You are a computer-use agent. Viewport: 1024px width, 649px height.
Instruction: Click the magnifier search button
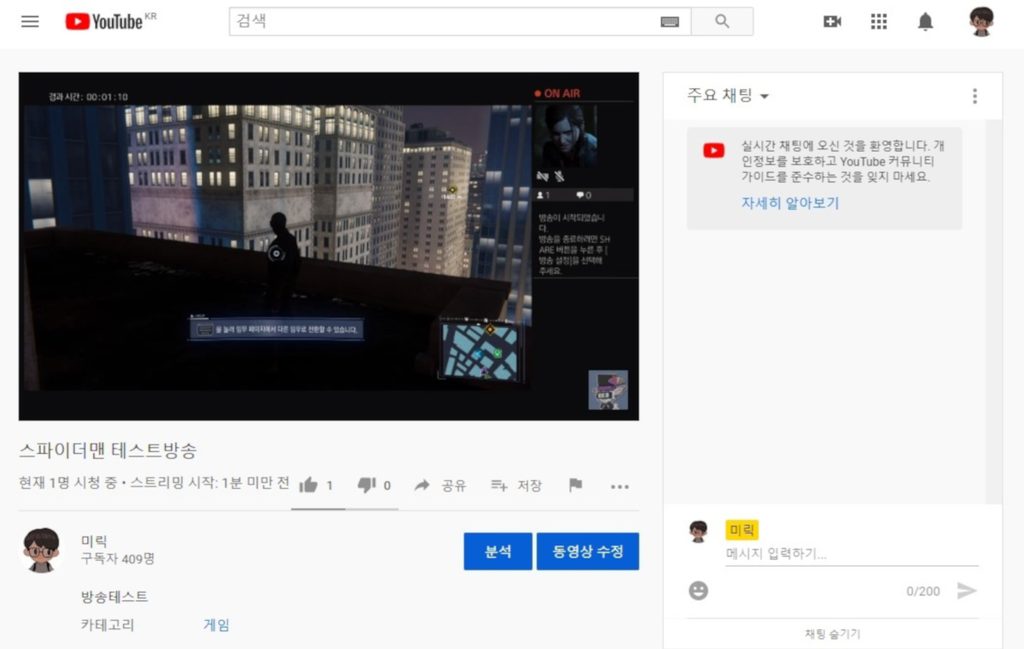coord(722,22)
